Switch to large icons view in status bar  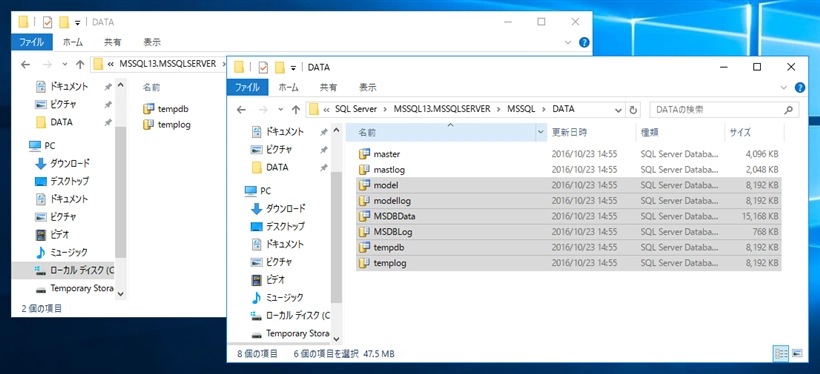(x=797, y=354)
